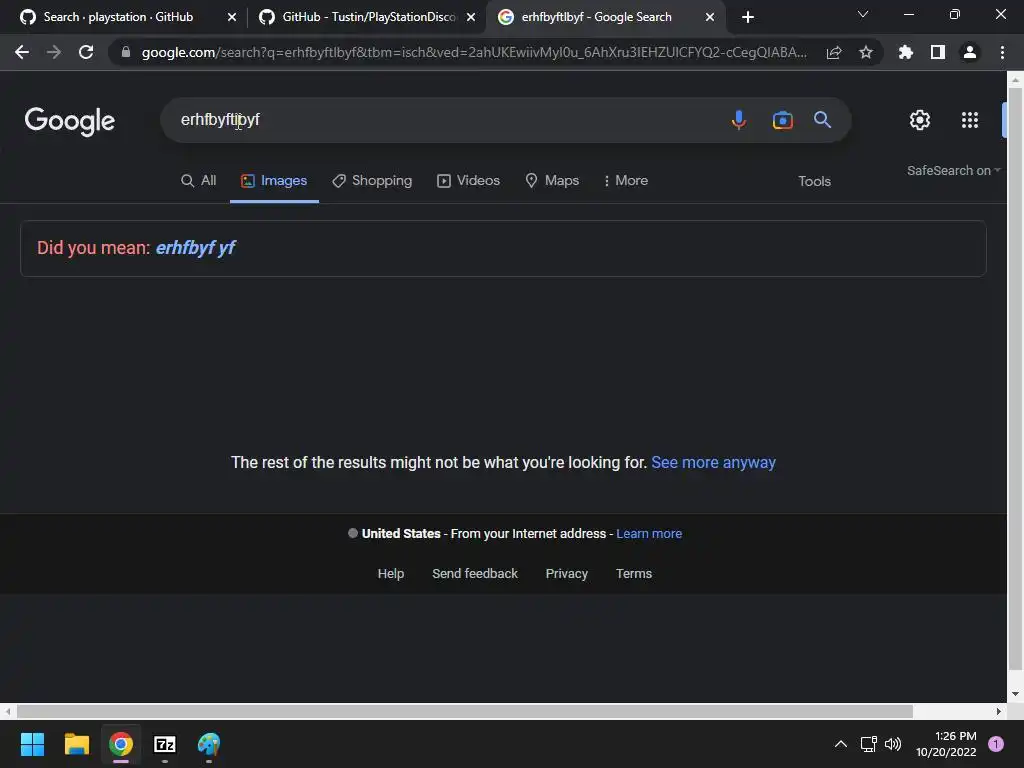Switch to Shopping results
The image size is (1024, 768).
tap(372, 181)
